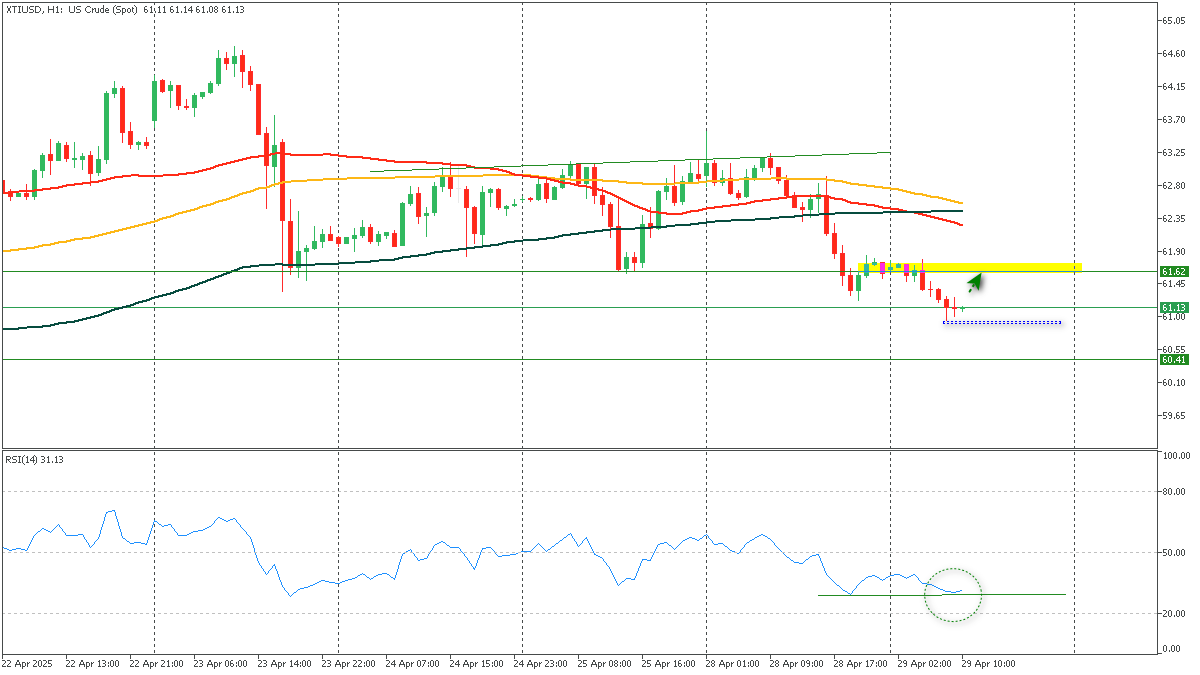Image resolution: width=1200 pixels, height=675 pixels.
Task: Click the 59.65 value on price scale
Action: click(x=1174, y=415)
